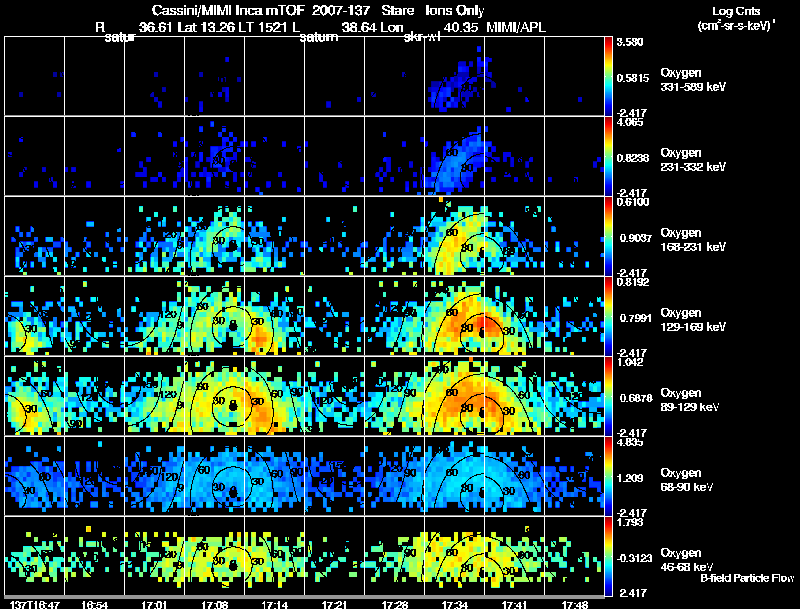Select the '38.64' L-shell value
This screenshot has height=609, width=800.
click(x=359, y=27)
